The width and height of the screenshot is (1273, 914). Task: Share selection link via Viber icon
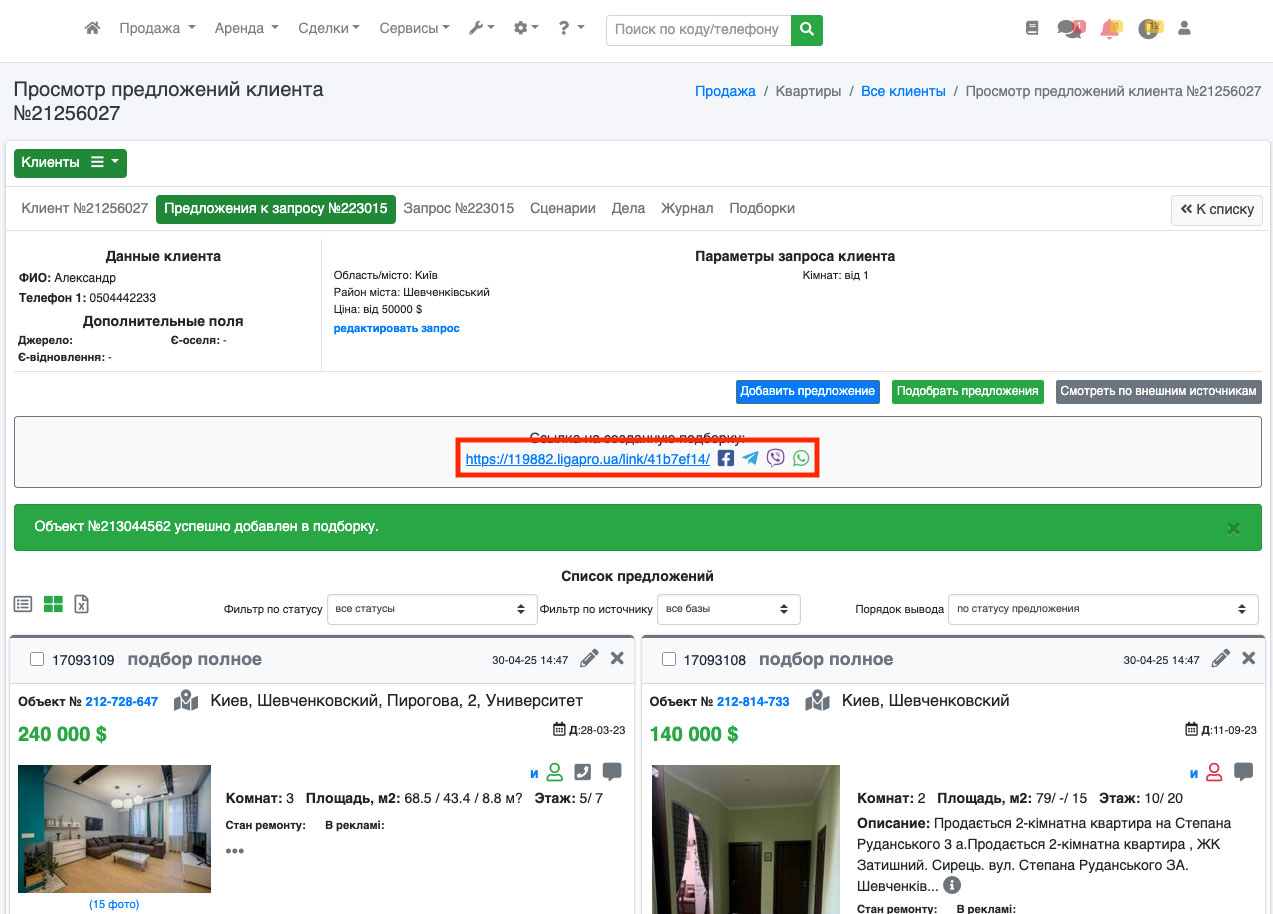[x=775, y=458]
